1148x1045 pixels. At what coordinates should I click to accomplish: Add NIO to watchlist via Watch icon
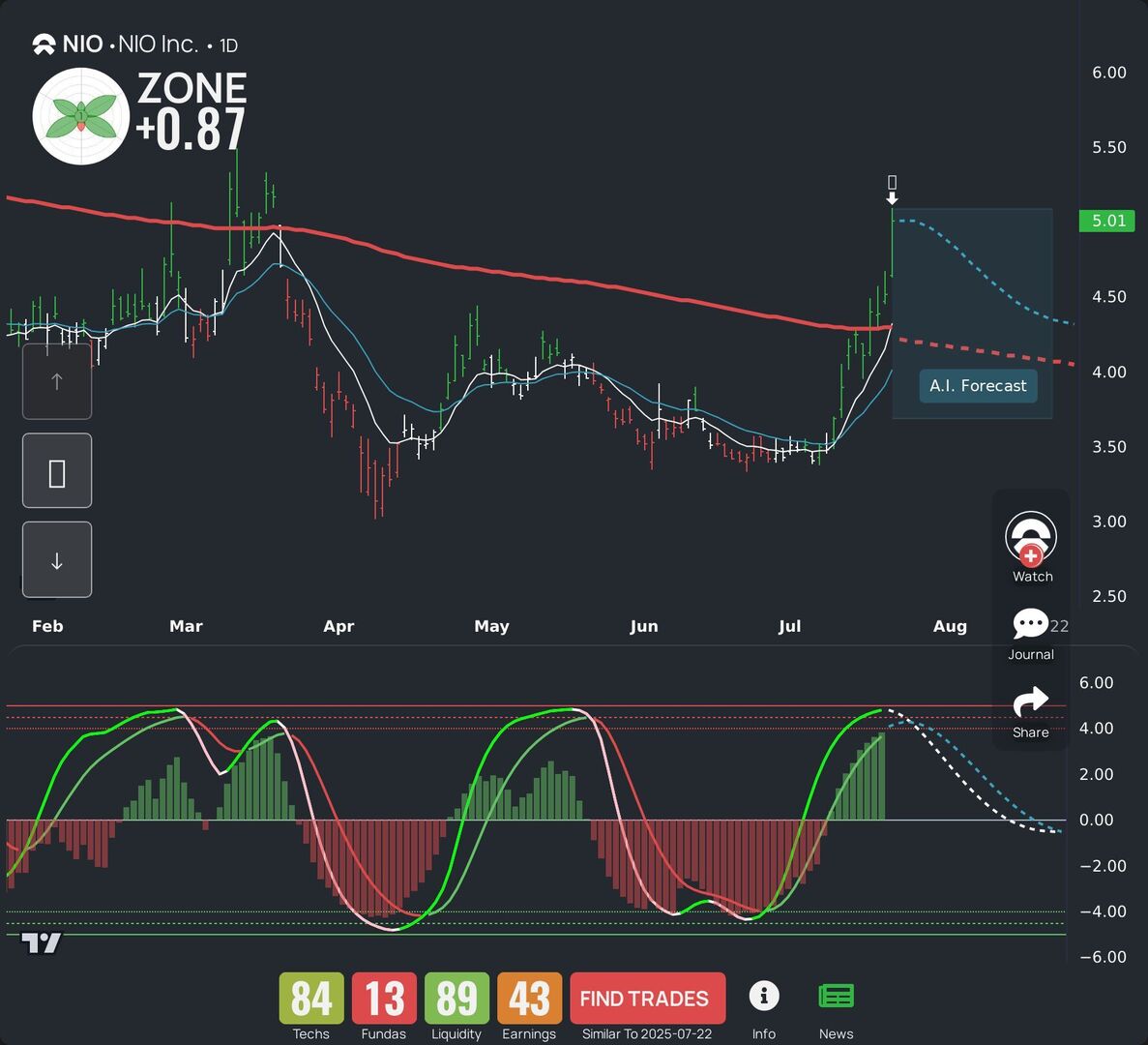1031,539
